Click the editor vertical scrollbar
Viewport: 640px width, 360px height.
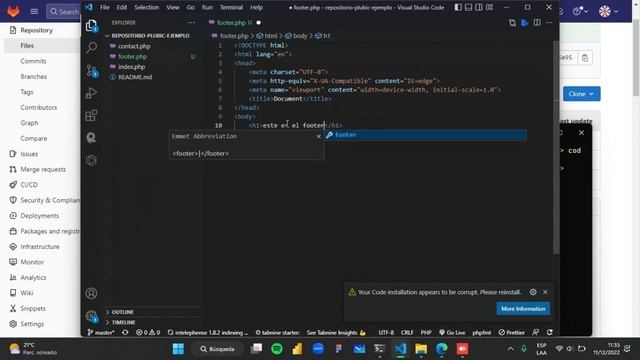tap(556, 147)
